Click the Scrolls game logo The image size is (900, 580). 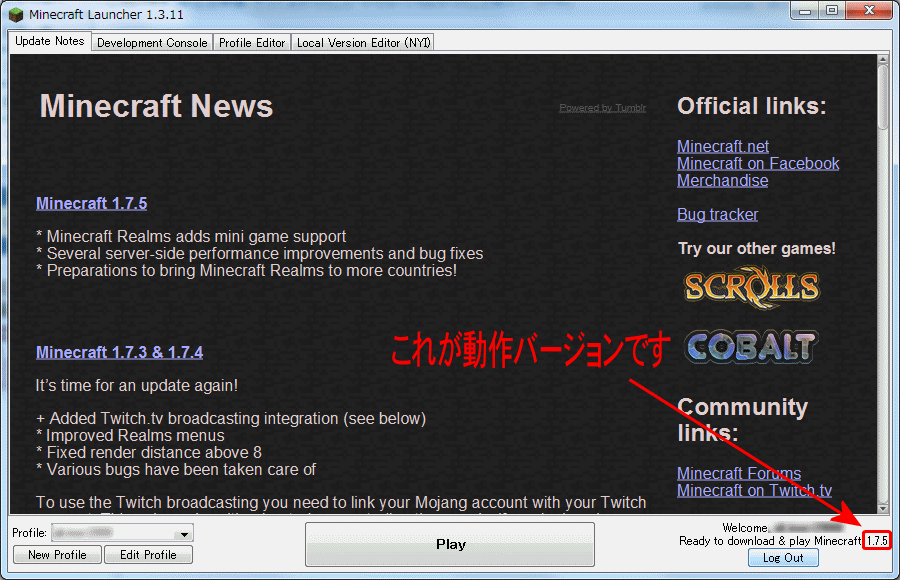tap(752, 287)
